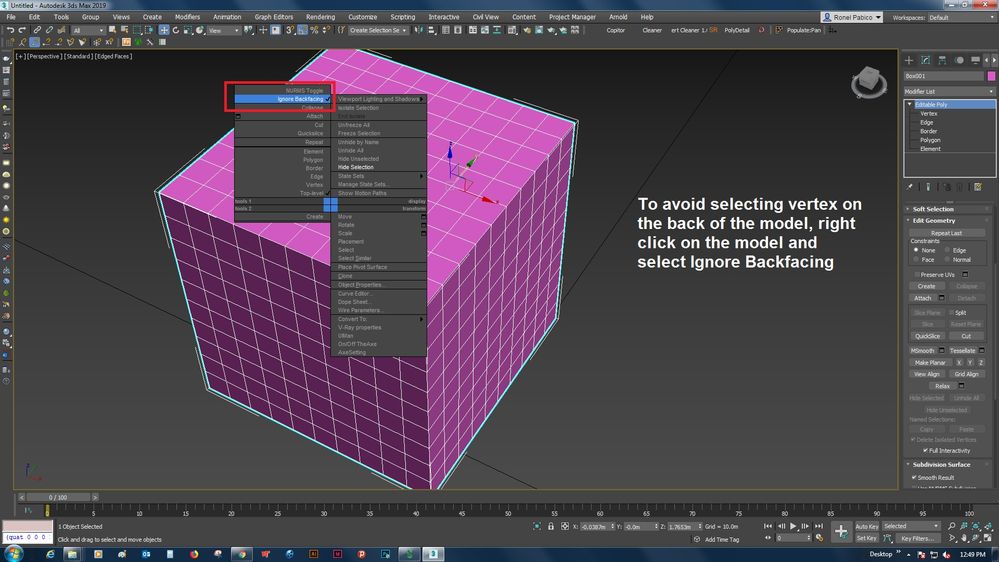
Task: Open the Motion tab in command panel
Action: (959, 60)
